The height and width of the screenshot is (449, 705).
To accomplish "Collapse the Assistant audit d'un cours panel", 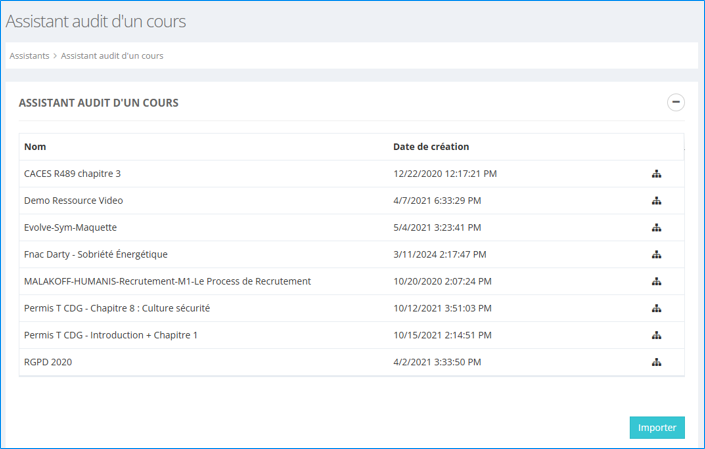I will coord(676,102).
